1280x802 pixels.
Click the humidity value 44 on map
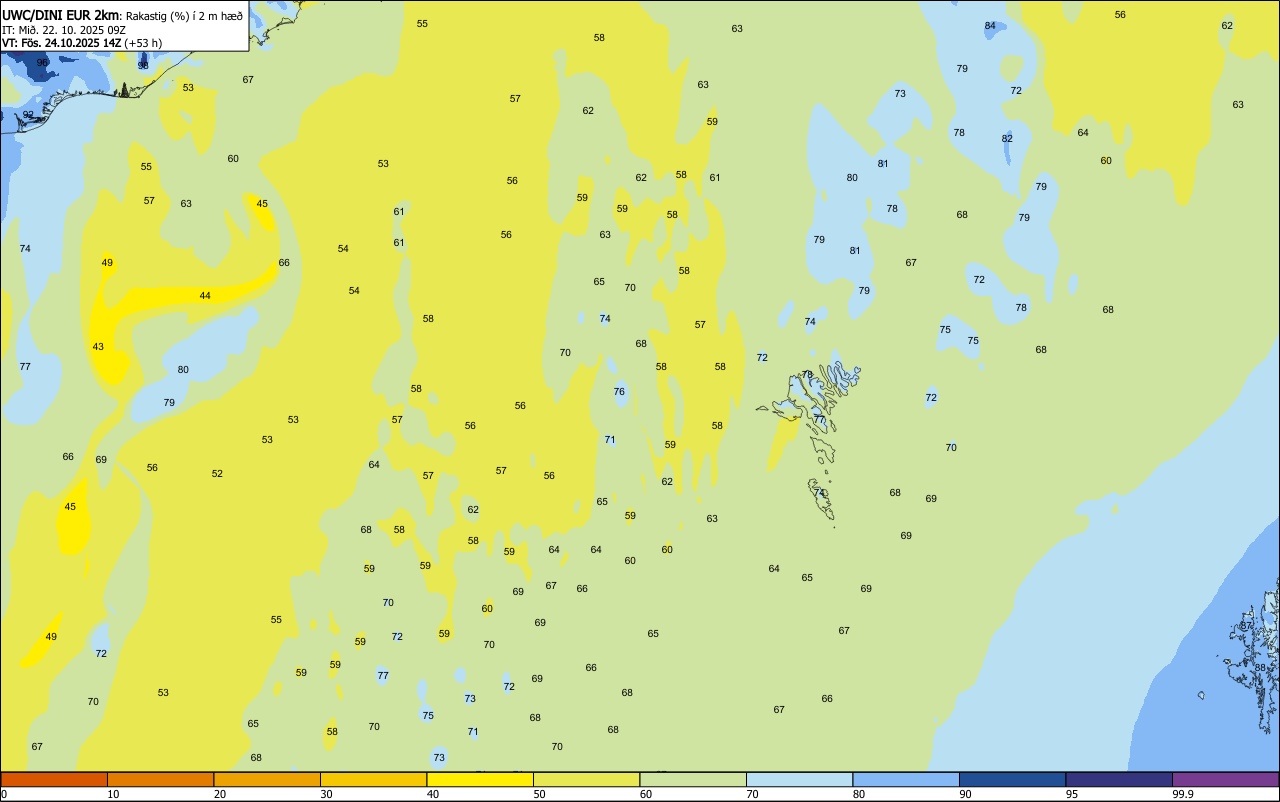pyautogui.click(x=205, y=296)
